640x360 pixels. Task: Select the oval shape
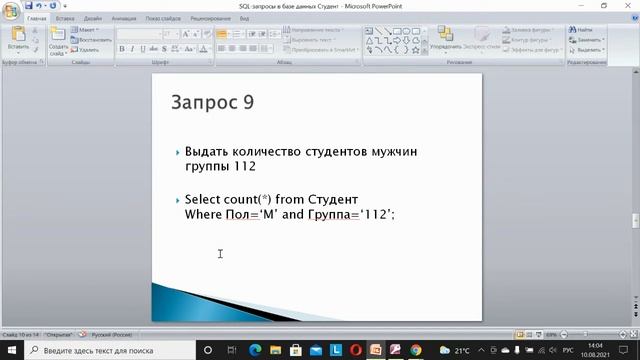(x=406, y=31)
